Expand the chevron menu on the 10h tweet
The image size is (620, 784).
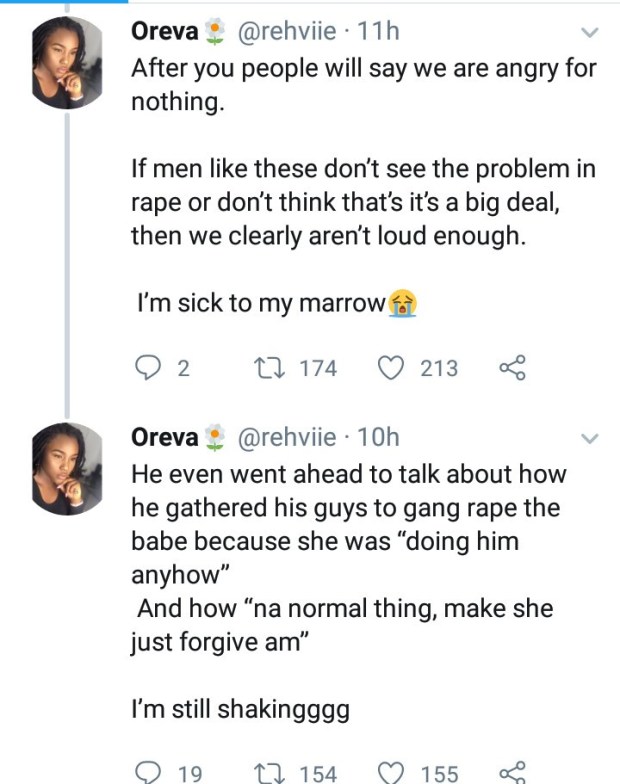589,438
